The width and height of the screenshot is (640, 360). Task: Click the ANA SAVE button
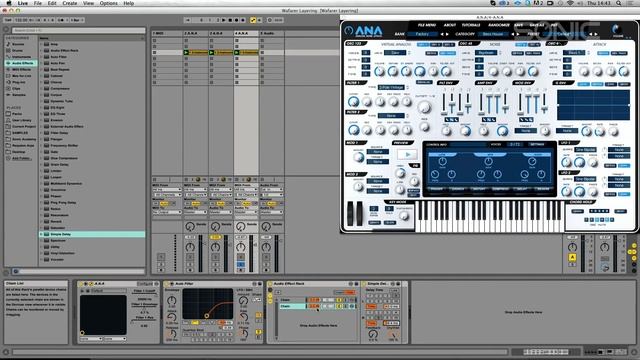(518, 25)
